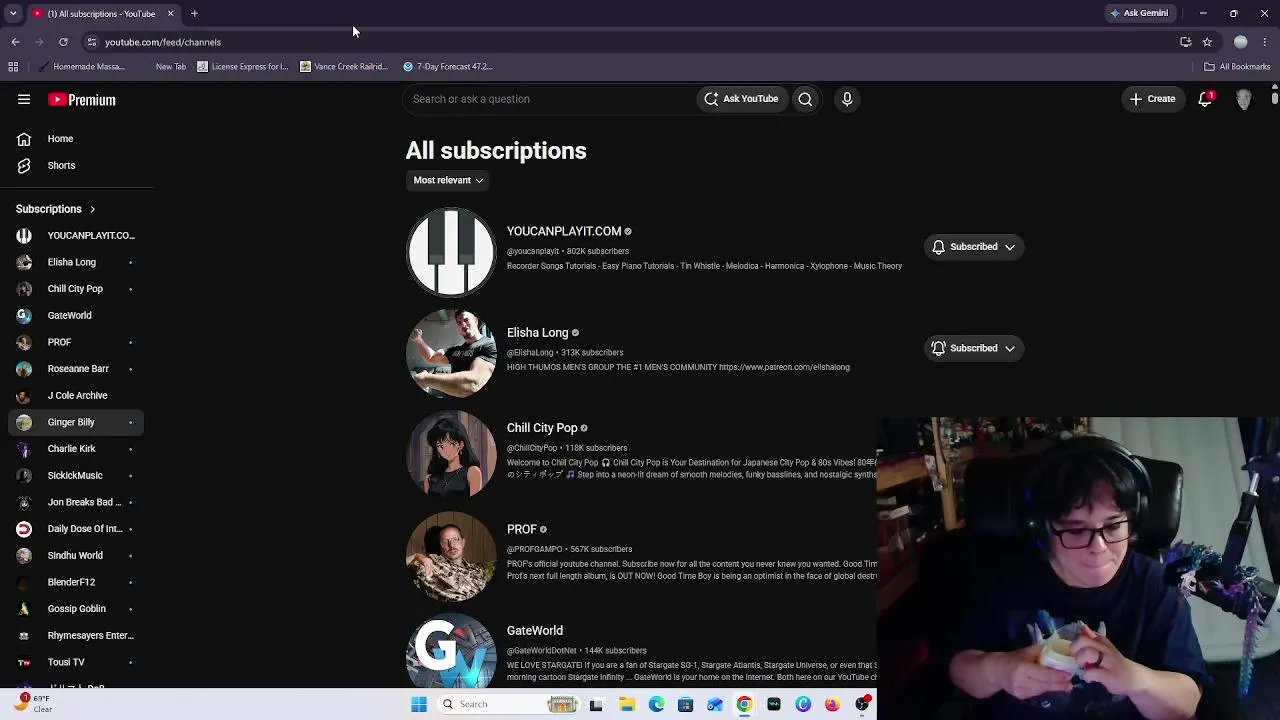Open the tab search dropdown arrow

(13, 14)
